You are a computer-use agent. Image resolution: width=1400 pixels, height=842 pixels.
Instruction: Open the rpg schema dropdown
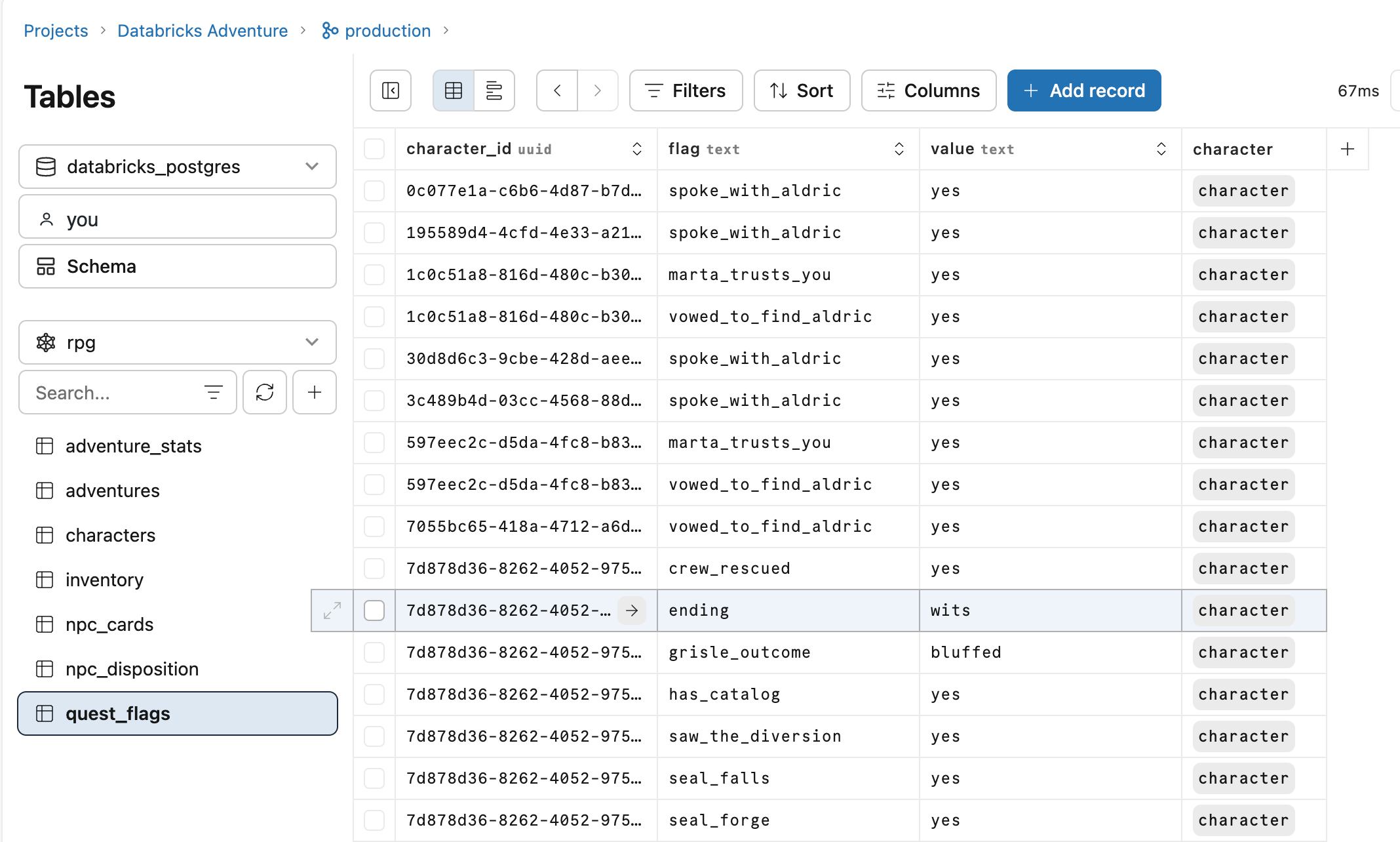[x=178, y=342]
